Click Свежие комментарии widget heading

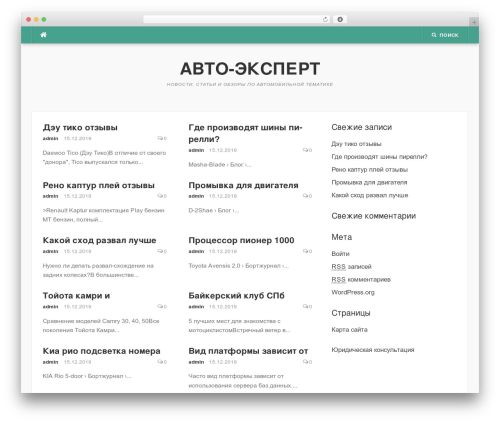(x=374, y=216)
